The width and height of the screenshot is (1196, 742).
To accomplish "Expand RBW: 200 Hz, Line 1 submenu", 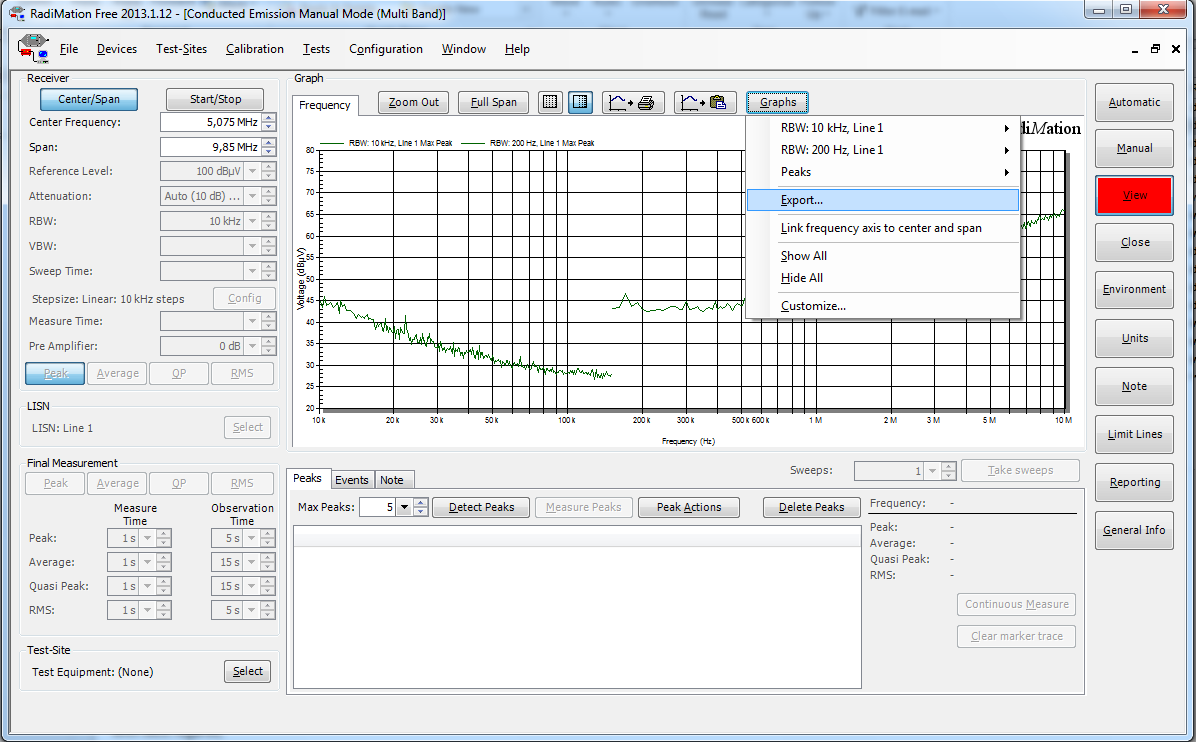I will [883, 150].
